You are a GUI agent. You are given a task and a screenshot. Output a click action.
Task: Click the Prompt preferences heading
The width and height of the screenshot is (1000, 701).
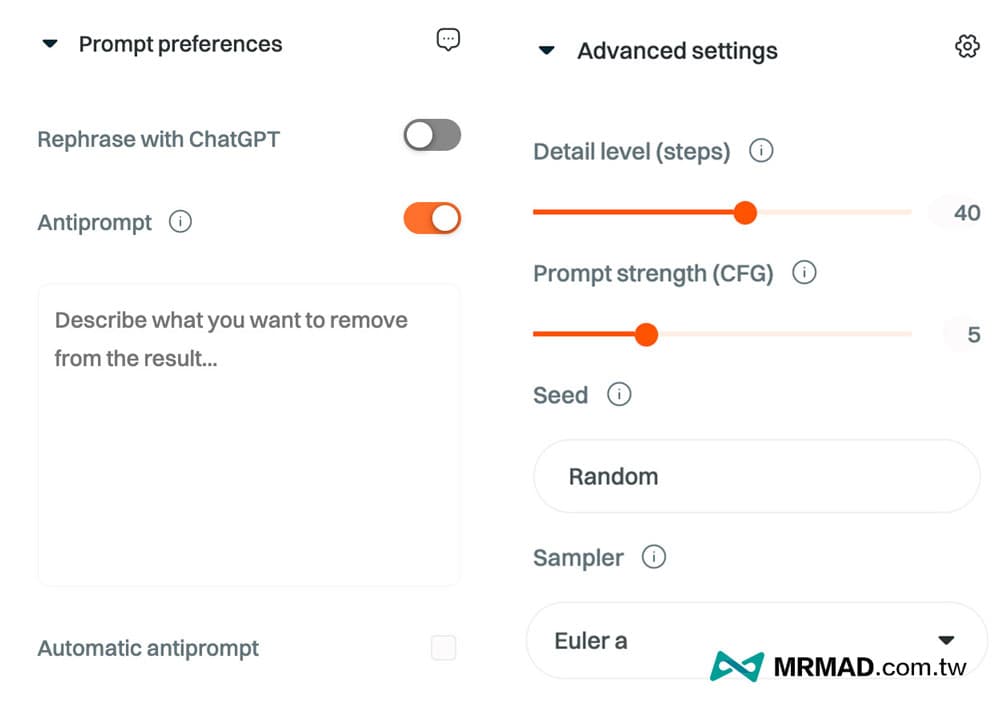[x=180, y=44]
